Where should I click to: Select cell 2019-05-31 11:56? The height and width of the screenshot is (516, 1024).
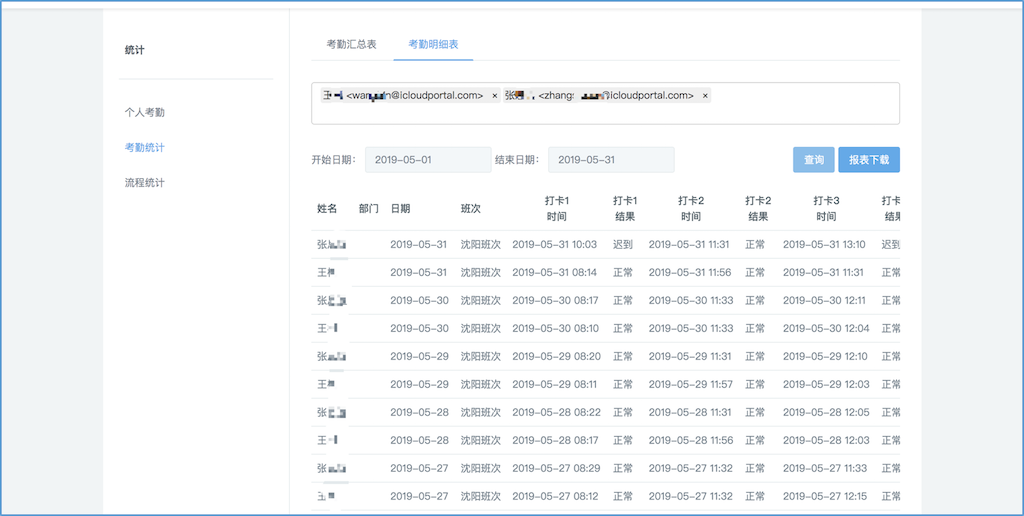(690, 273)
